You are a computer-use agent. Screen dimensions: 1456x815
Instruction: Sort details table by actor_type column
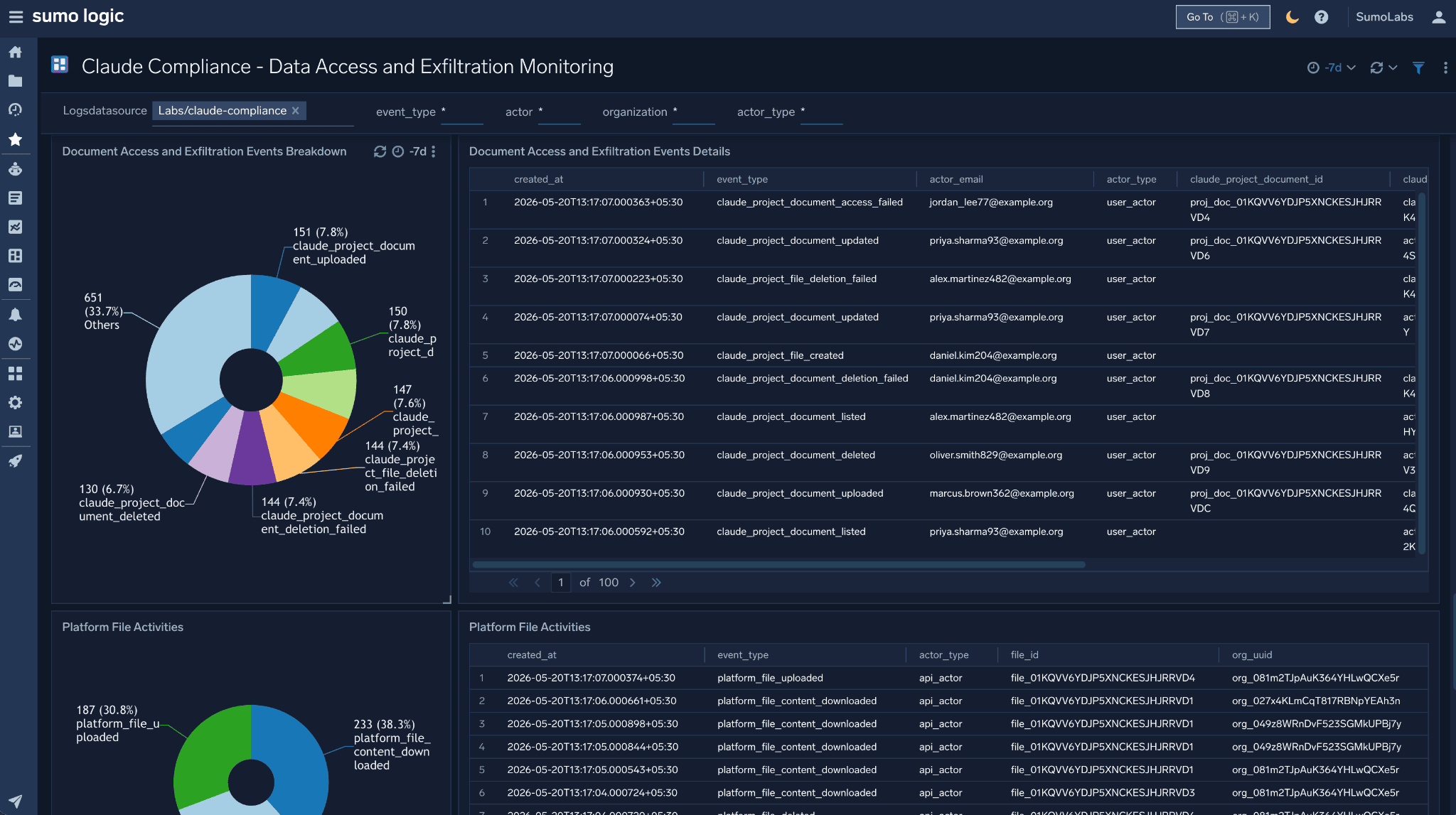coord(1131,179)
